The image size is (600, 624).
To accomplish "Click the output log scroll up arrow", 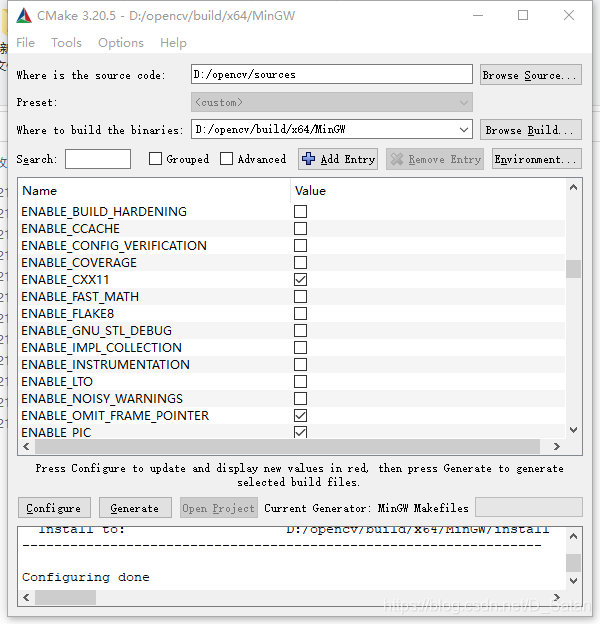I will pyautogui.click(x=573, y=536).
